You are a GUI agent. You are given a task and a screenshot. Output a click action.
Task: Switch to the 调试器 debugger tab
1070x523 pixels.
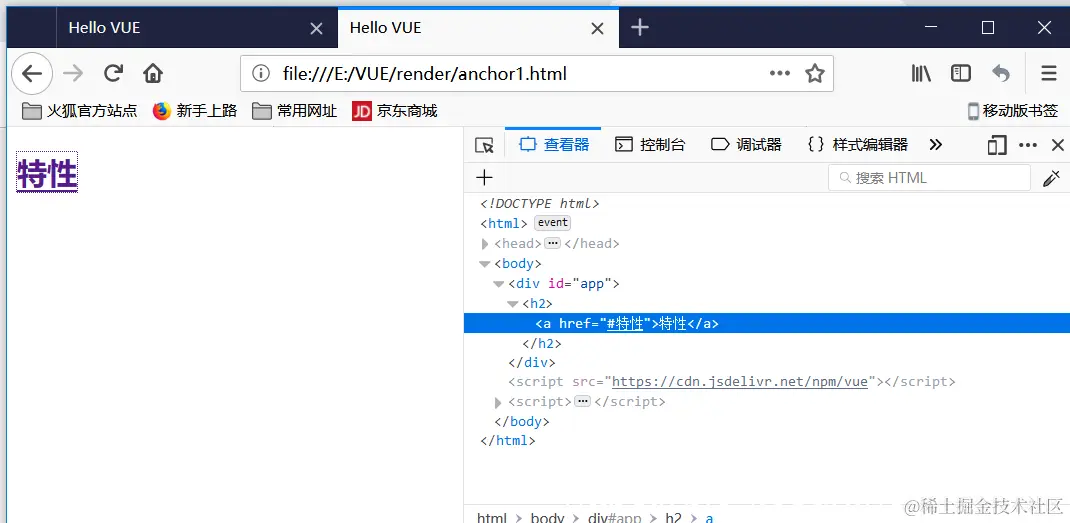point(746,145)
